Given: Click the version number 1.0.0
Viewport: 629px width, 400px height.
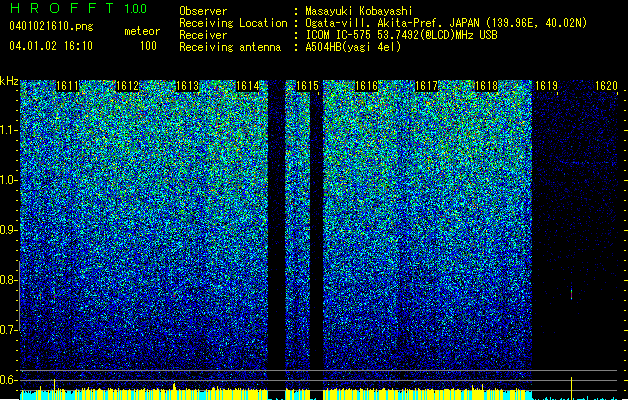Looking at the screenshot, I should coord(136,9).
